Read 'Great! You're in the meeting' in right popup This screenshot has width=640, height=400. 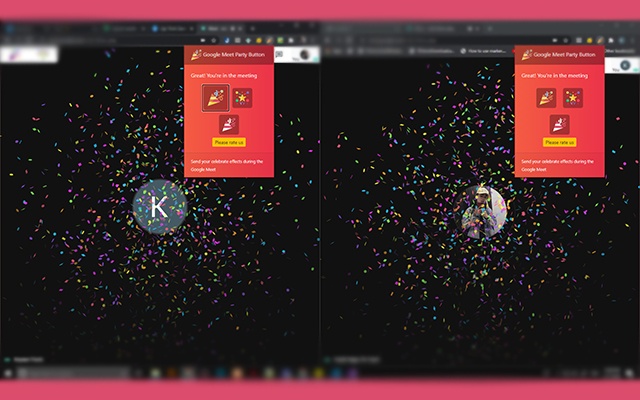tap(554, 76)
